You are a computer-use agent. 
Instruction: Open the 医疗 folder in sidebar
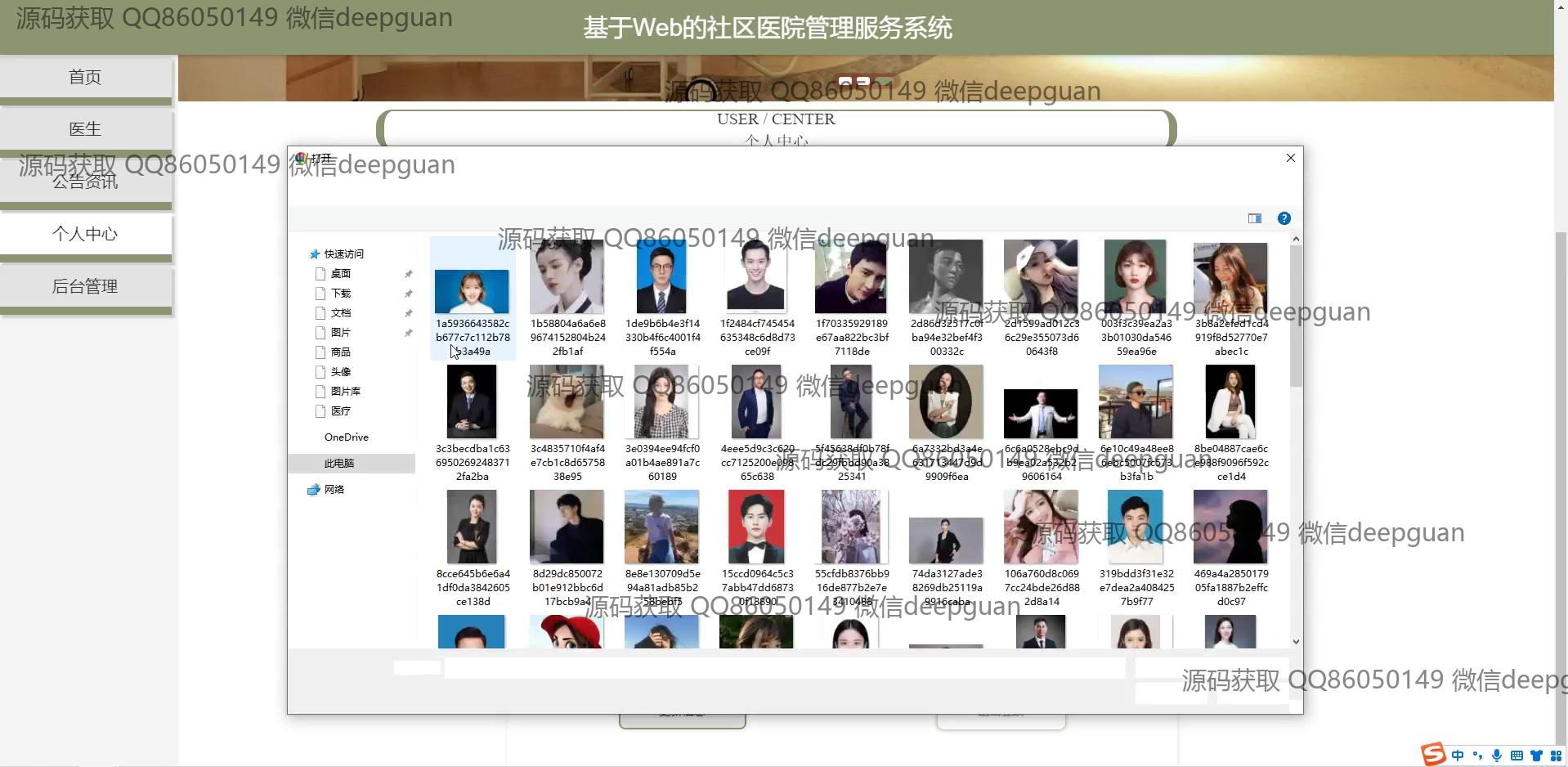click(x=340, y=411)
